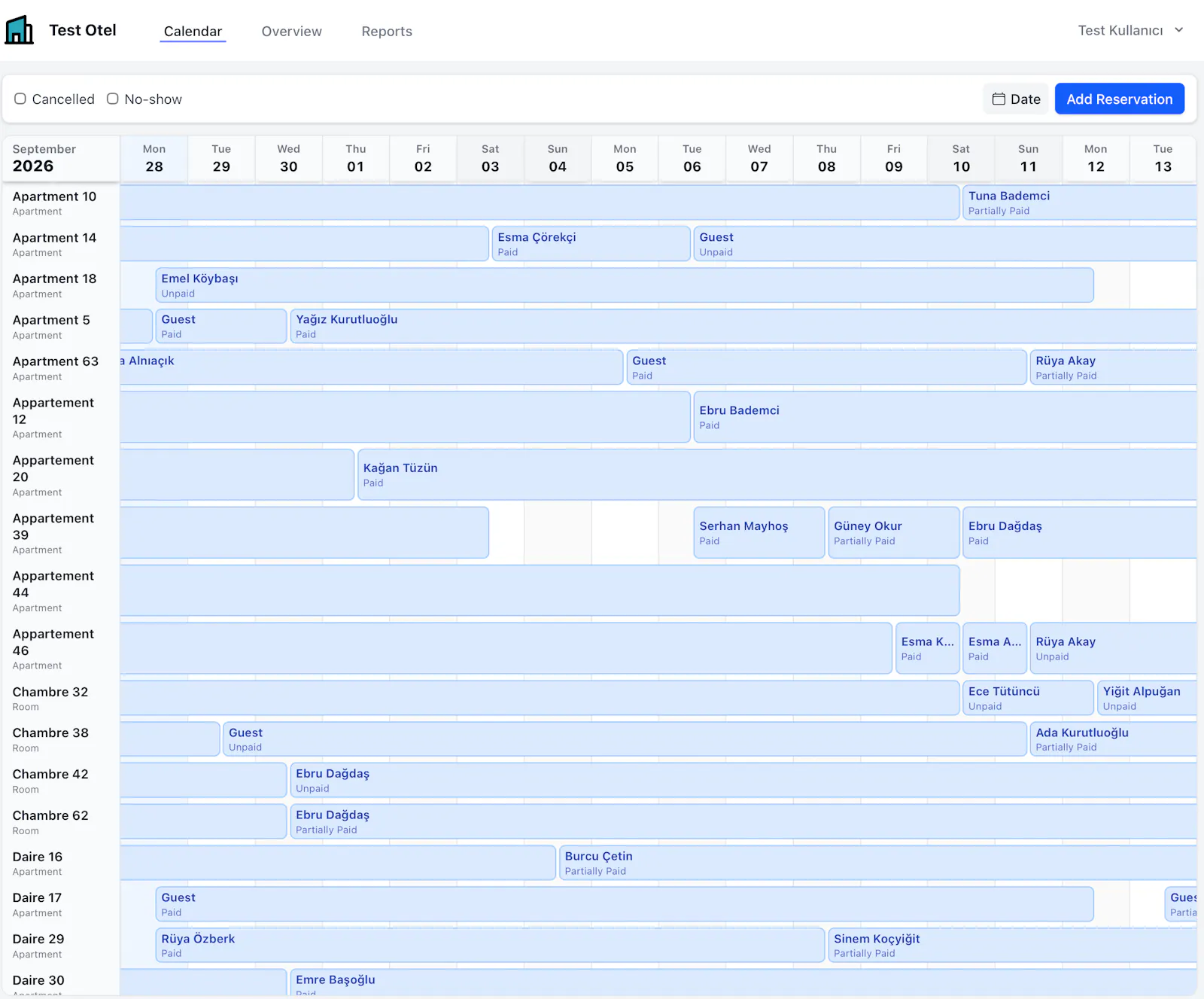The width and height of the screenshot is (1204, 999).
Task: Open Serhan Mayhoş reservation block
Action: click(x=759, y=532)
